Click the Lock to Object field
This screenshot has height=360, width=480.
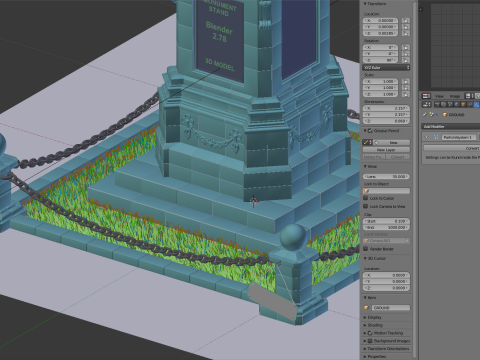click(x=386, y=191)
